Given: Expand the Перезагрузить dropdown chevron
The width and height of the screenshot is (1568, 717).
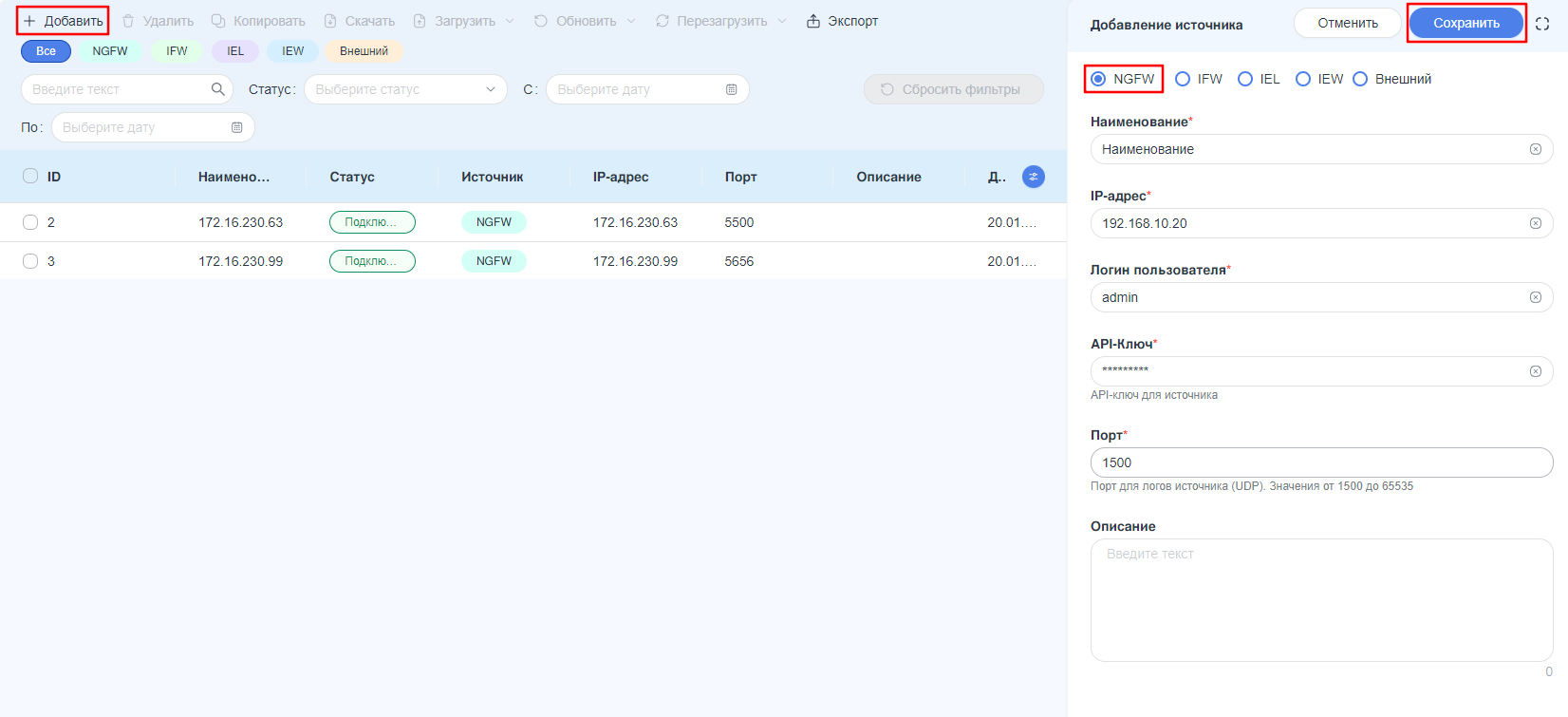Looking at the screenshot, I should pyautogui.click(x=782, y=21).
